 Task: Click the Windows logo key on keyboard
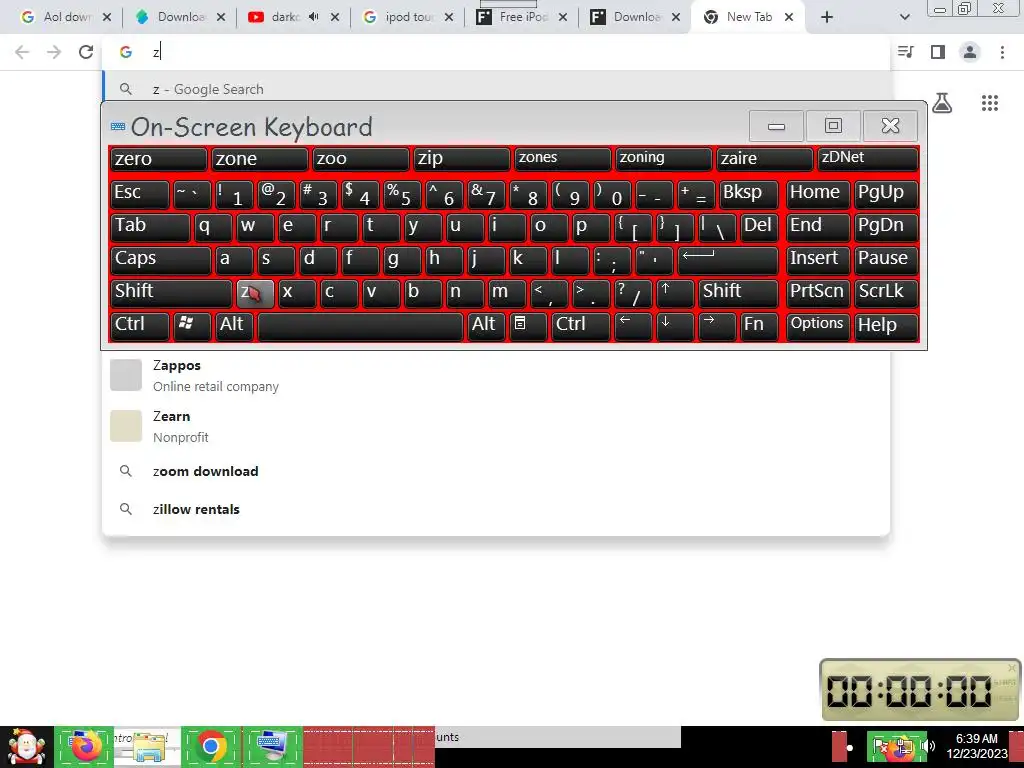pyautogui.click(x=192, y=325)
